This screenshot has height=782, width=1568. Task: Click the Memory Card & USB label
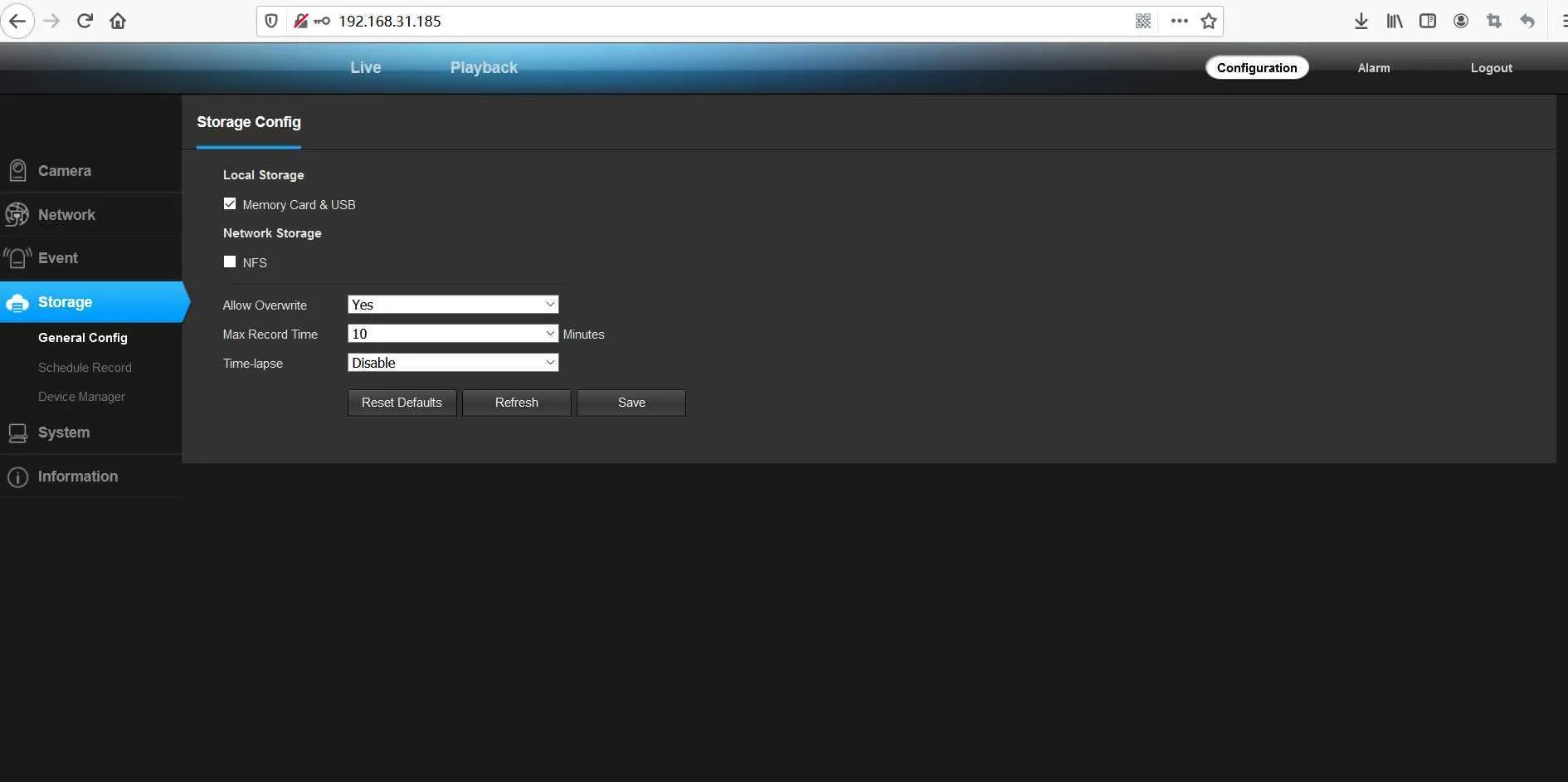[299, 204]
